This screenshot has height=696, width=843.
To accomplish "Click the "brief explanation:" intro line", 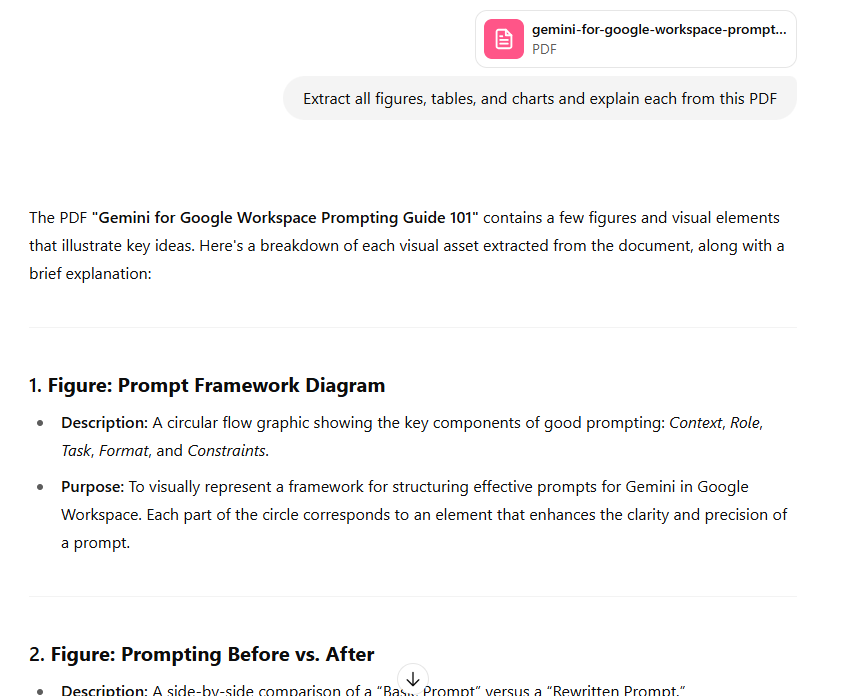I will click(90, 272).
